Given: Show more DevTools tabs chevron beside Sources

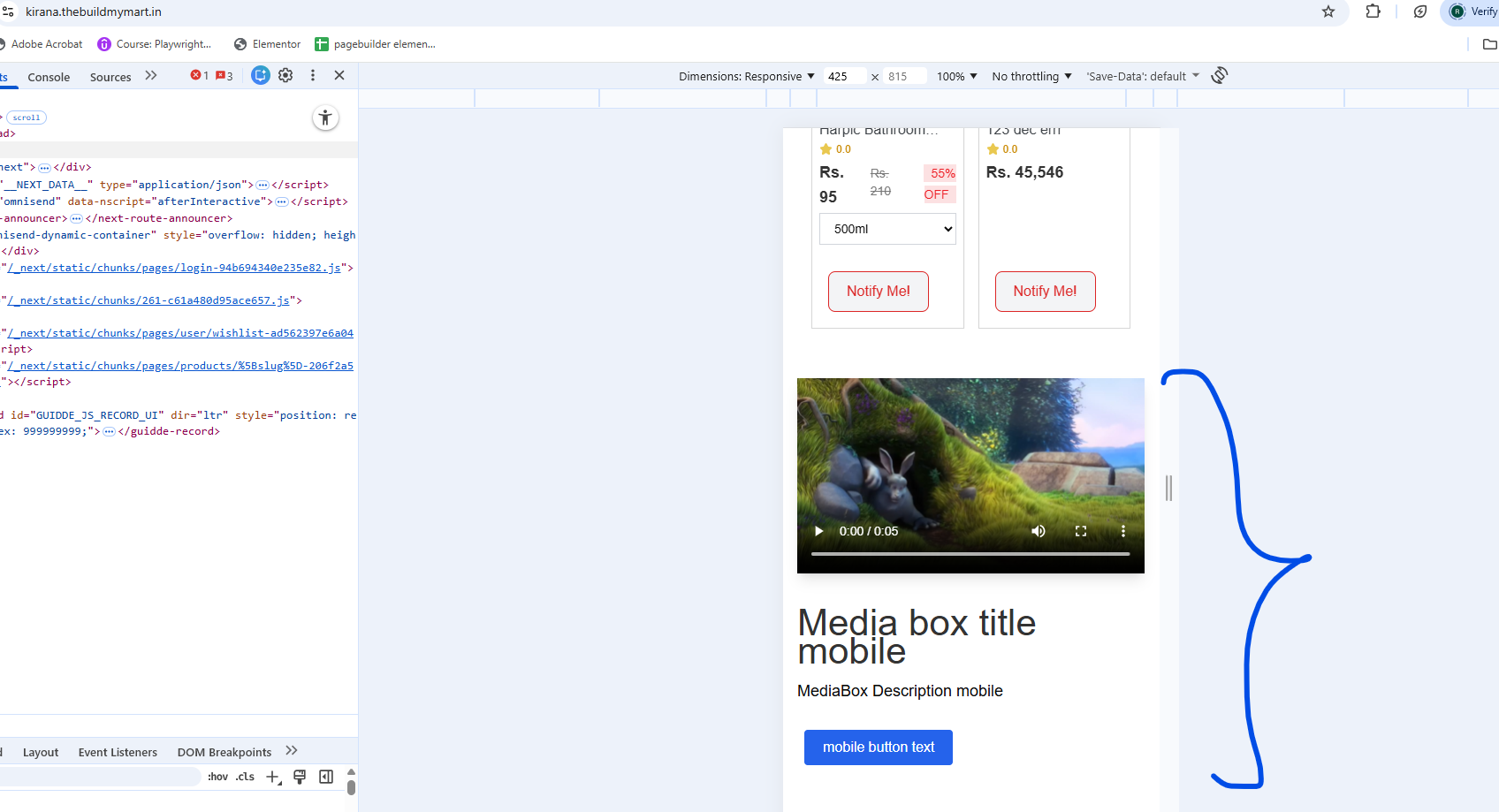Looking at the screenshot, I should tap(151, 76).
